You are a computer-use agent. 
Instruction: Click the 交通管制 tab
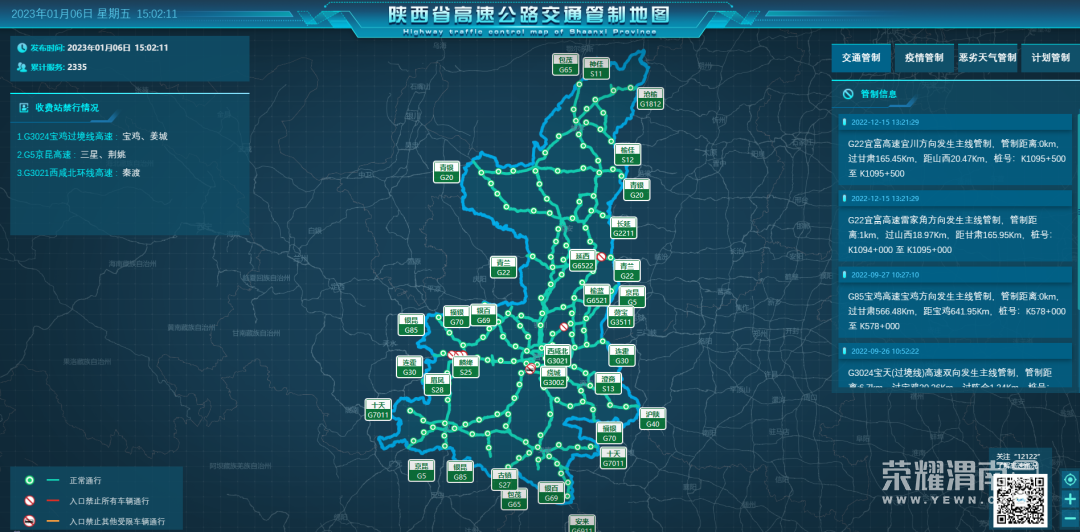[861, 58]
